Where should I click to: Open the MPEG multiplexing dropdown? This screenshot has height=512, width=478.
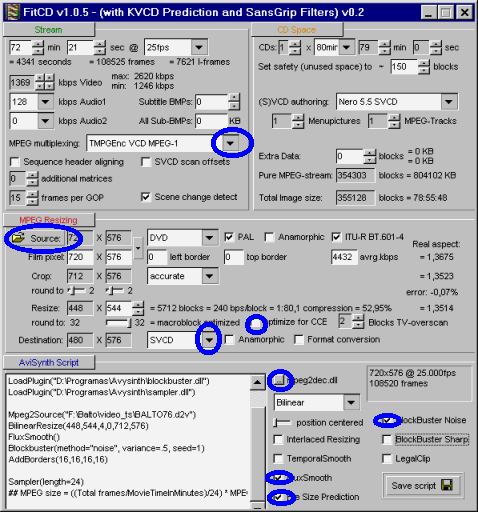click(230, 143)
